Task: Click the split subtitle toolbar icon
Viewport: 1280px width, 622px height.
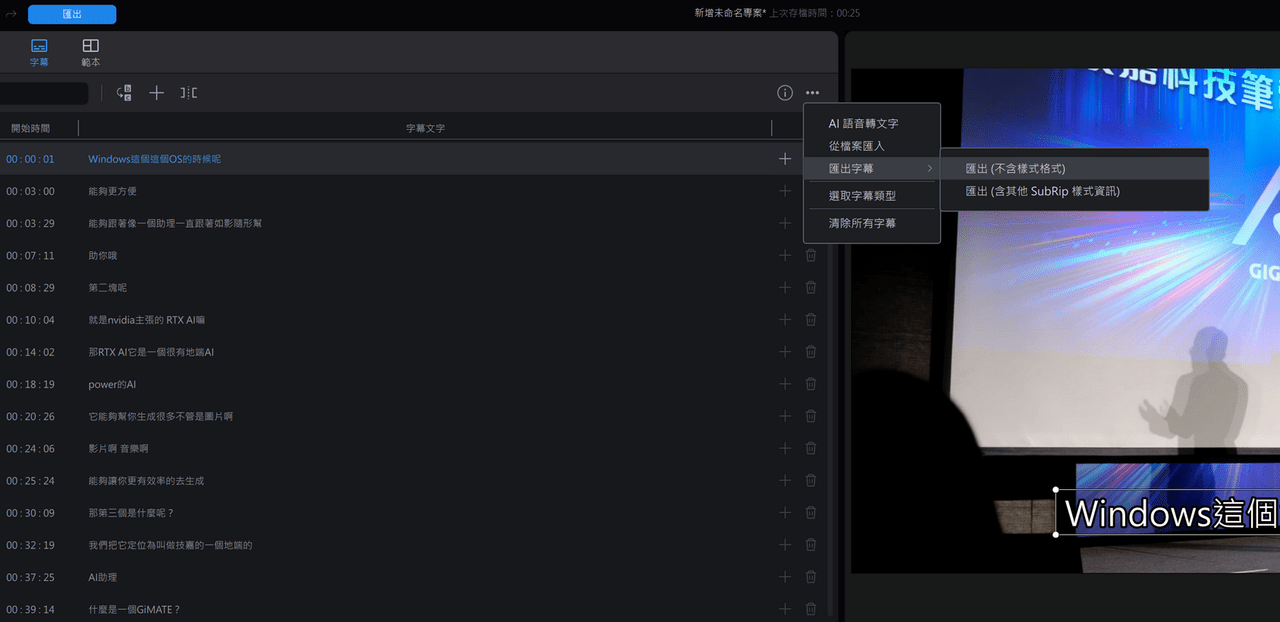Action: (x=188, y=93)
